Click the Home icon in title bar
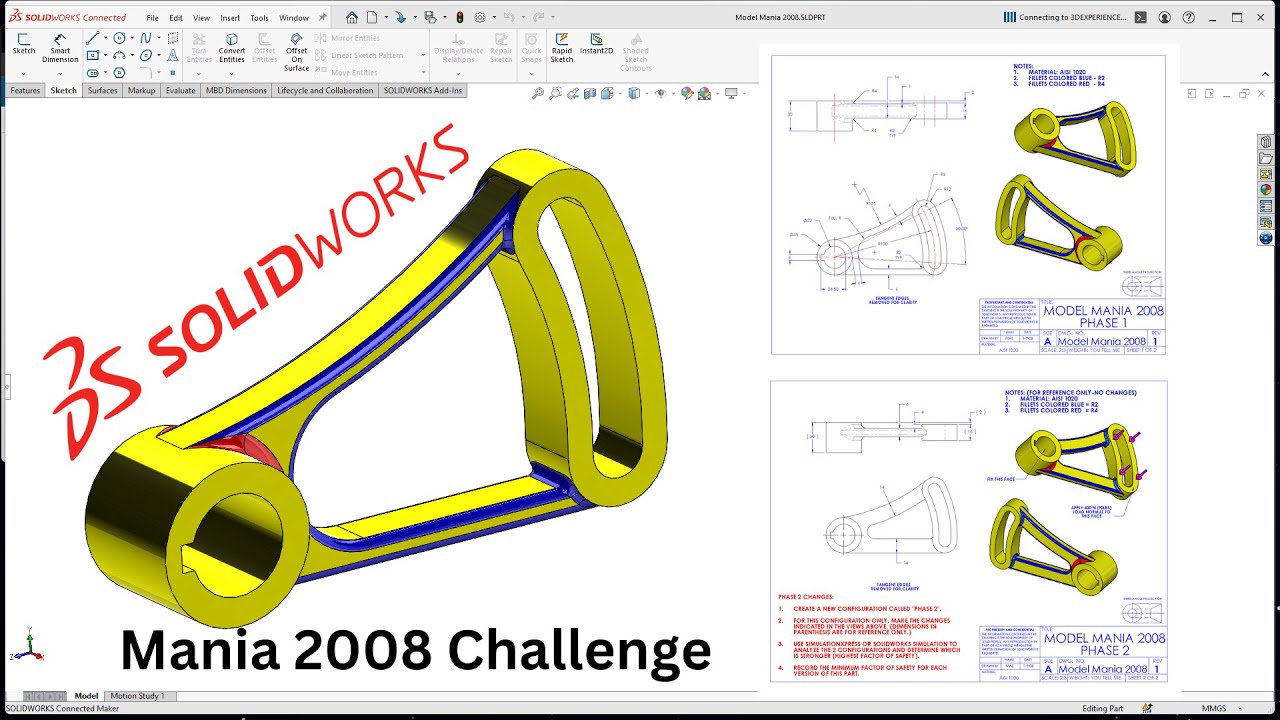Image resolution: width=1280 pixels, height=720 pixels. coord(352,17)
